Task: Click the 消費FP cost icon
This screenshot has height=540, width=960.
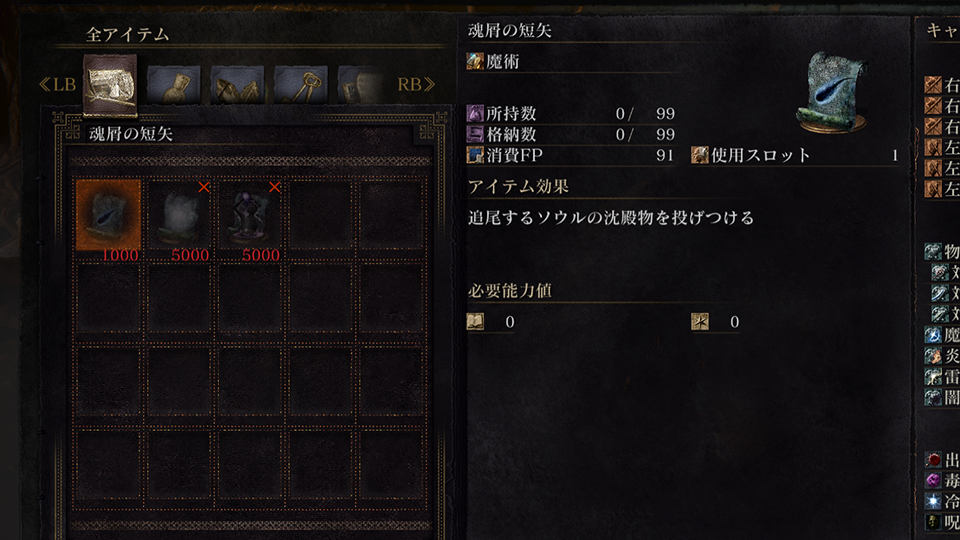Action: click(475, 155)
